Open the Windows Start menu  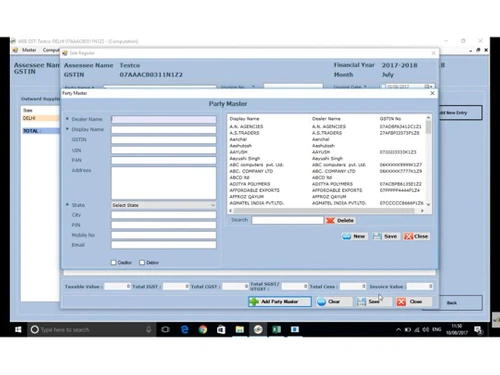click(18, 330)
